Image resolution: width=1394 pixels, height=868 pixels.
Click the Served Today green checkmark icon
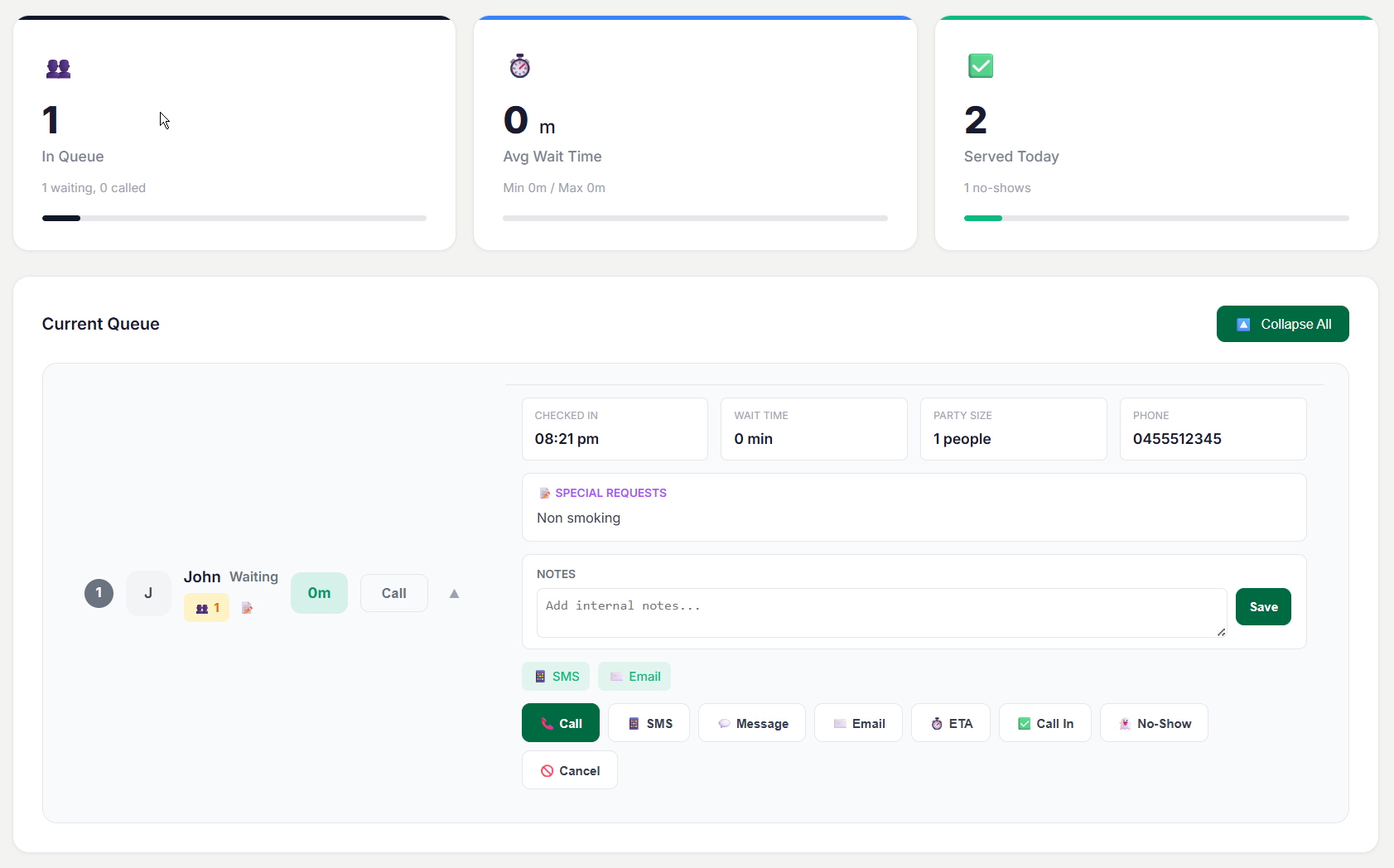981,65
